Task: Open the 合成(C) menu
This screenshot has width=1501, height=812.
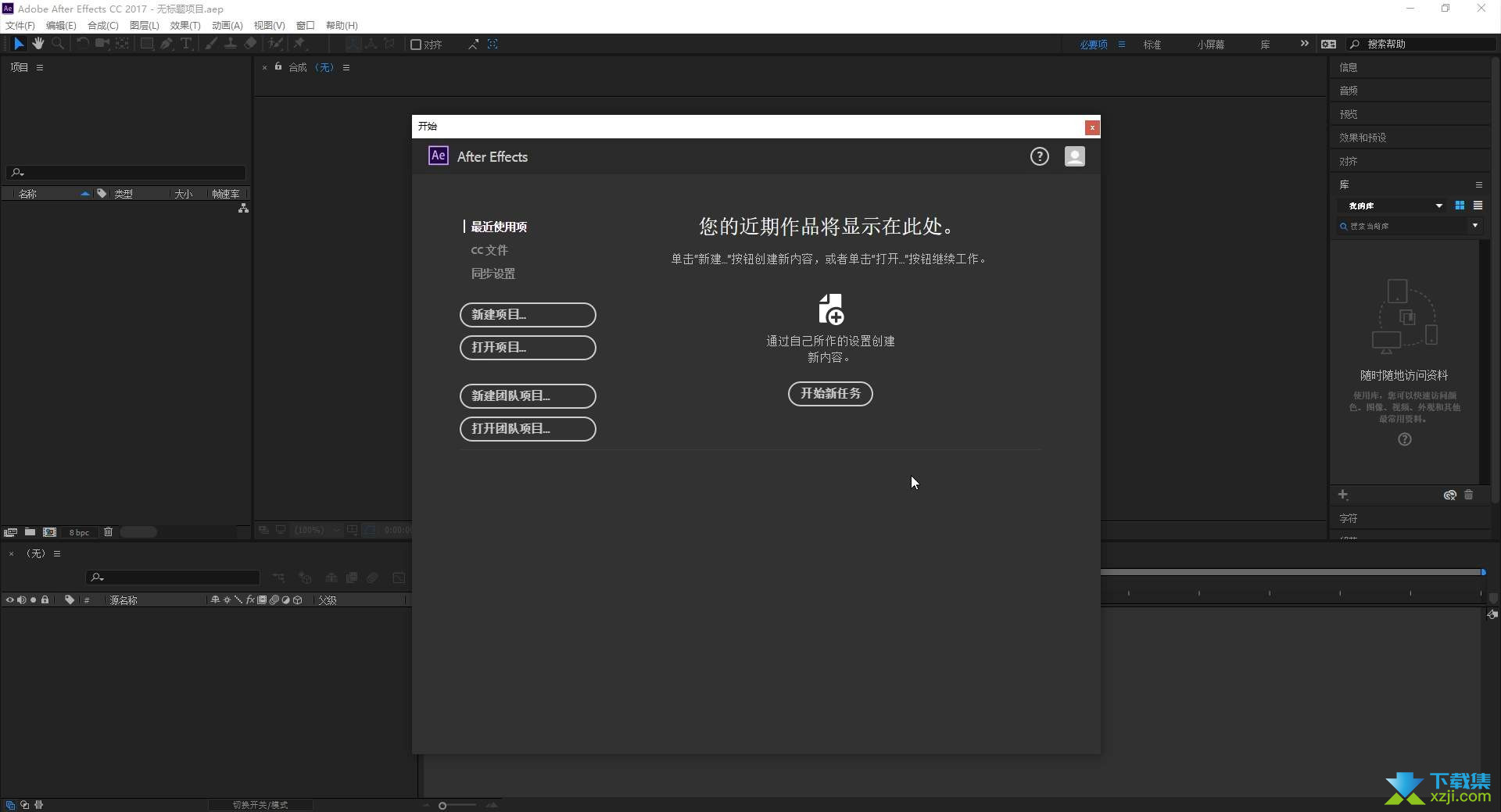Action: tap(103, 25)
